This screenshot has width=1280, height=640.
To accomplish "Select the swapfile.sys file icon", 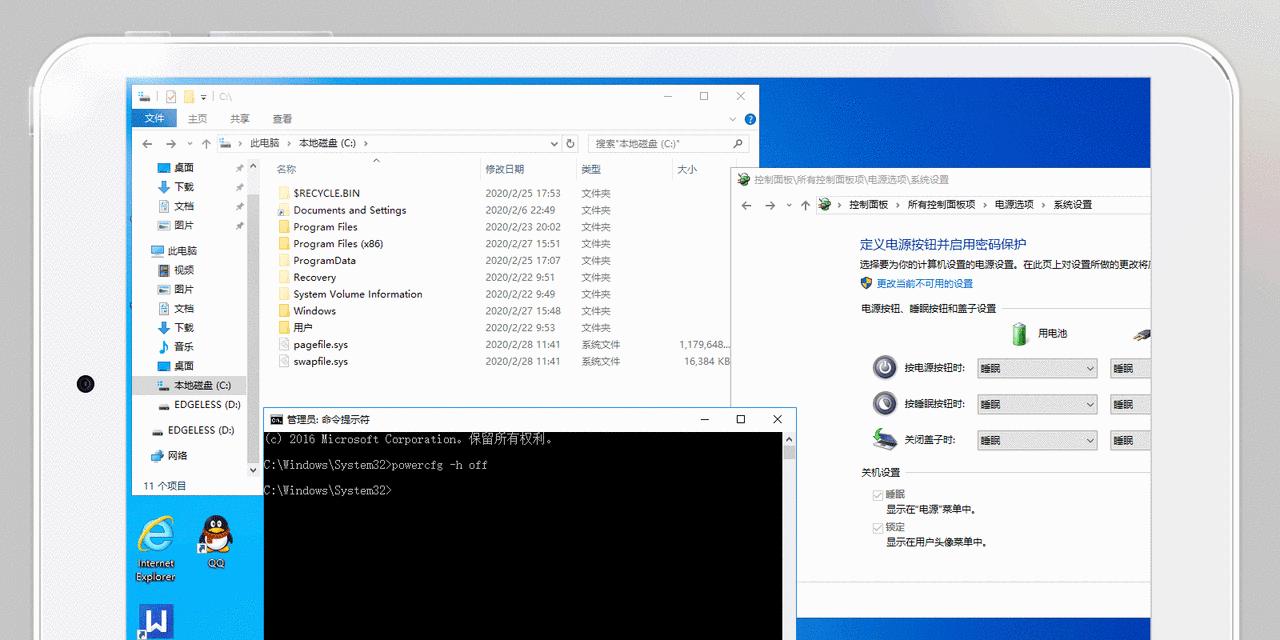I will 284,361.
